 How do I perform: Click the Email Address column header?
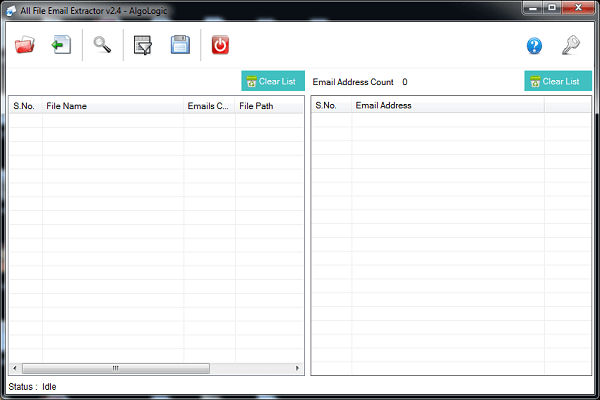tap(448, 105)
